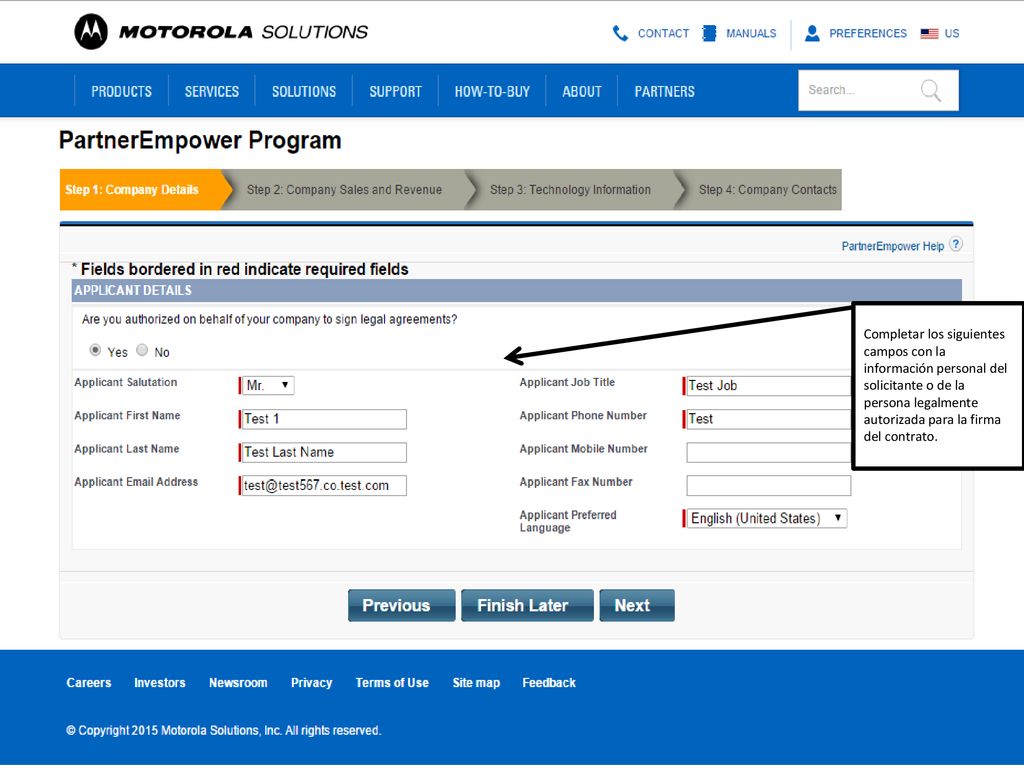Open the Support menu
Image resolution: width=1024 pixels, height=768 pixels.
[395, 91]
